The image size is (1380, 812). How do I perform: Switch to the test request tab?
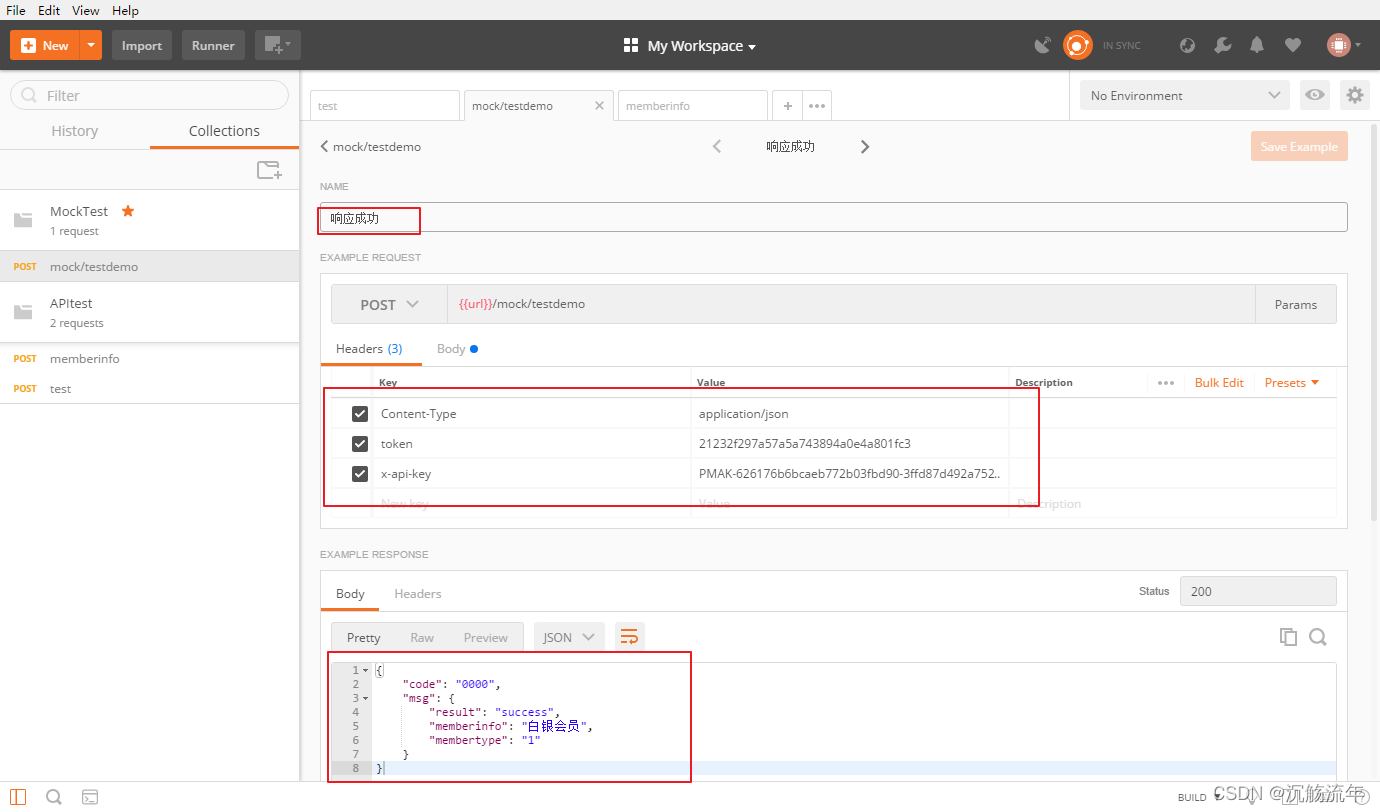coord(384,105)
